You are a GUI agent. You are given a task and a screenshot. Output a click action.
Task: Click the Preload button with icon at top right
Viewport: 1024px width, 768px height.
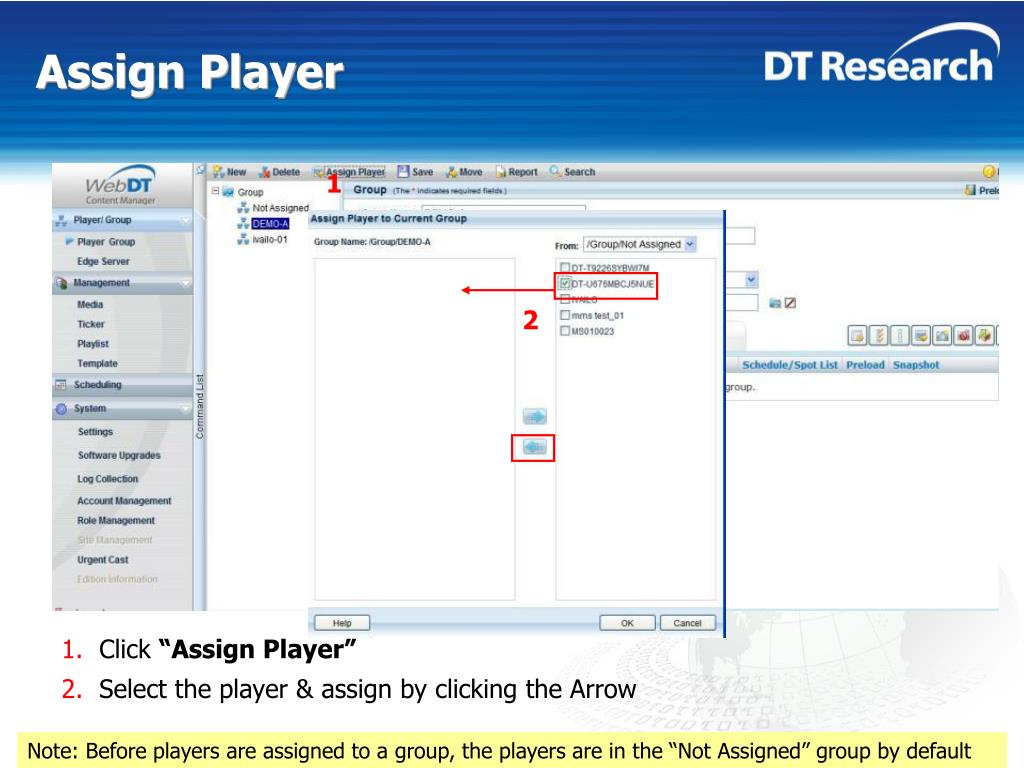[982, 190]
